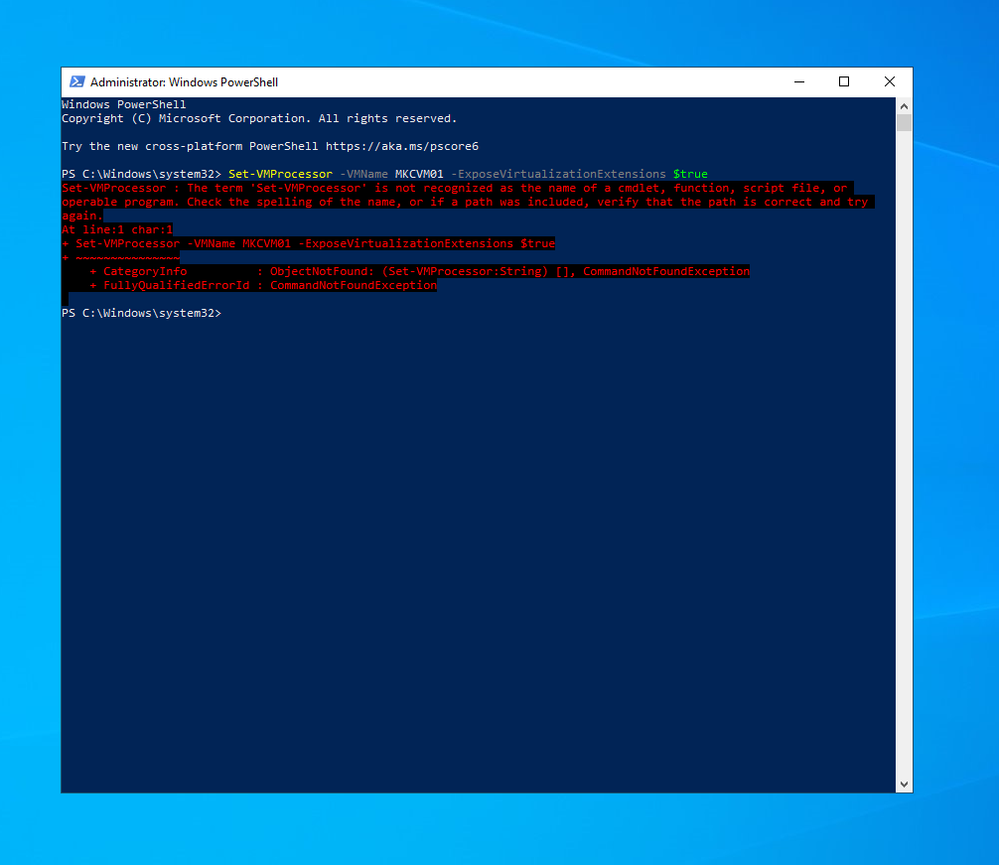The height and width of the screenshot is (865, 999).
Task: Click the green $true value
Action: click(x=690, y=174)
